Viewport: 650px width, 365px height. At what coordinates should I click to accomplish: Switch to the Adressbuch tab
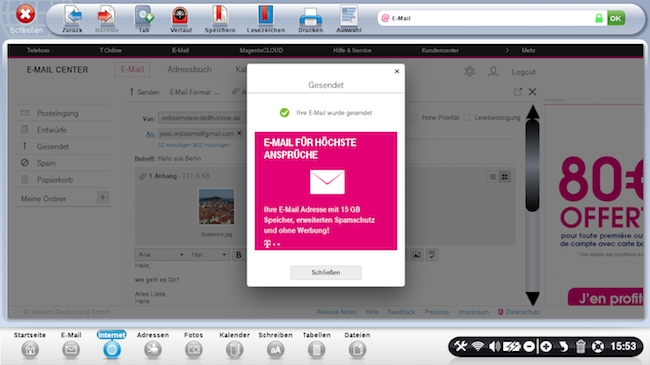pos(189,69)
